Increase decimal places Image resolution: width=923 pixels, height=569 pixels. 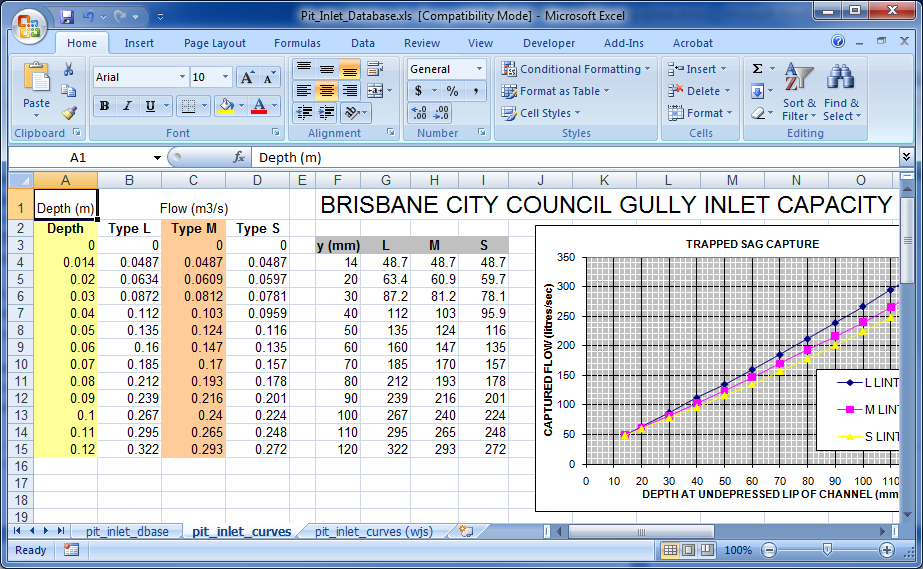point(419,113)
